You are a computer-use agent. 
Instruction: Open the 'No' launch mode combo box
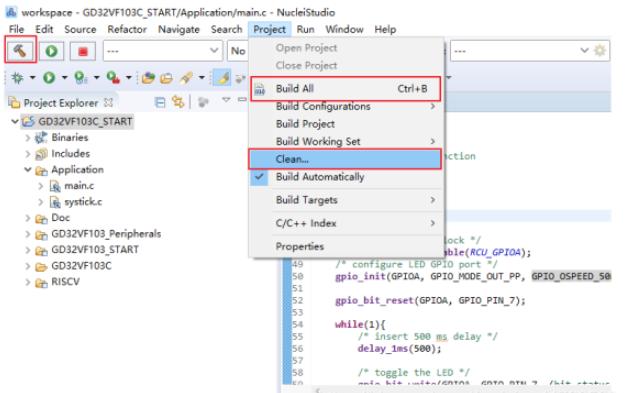tap(238, 51)
